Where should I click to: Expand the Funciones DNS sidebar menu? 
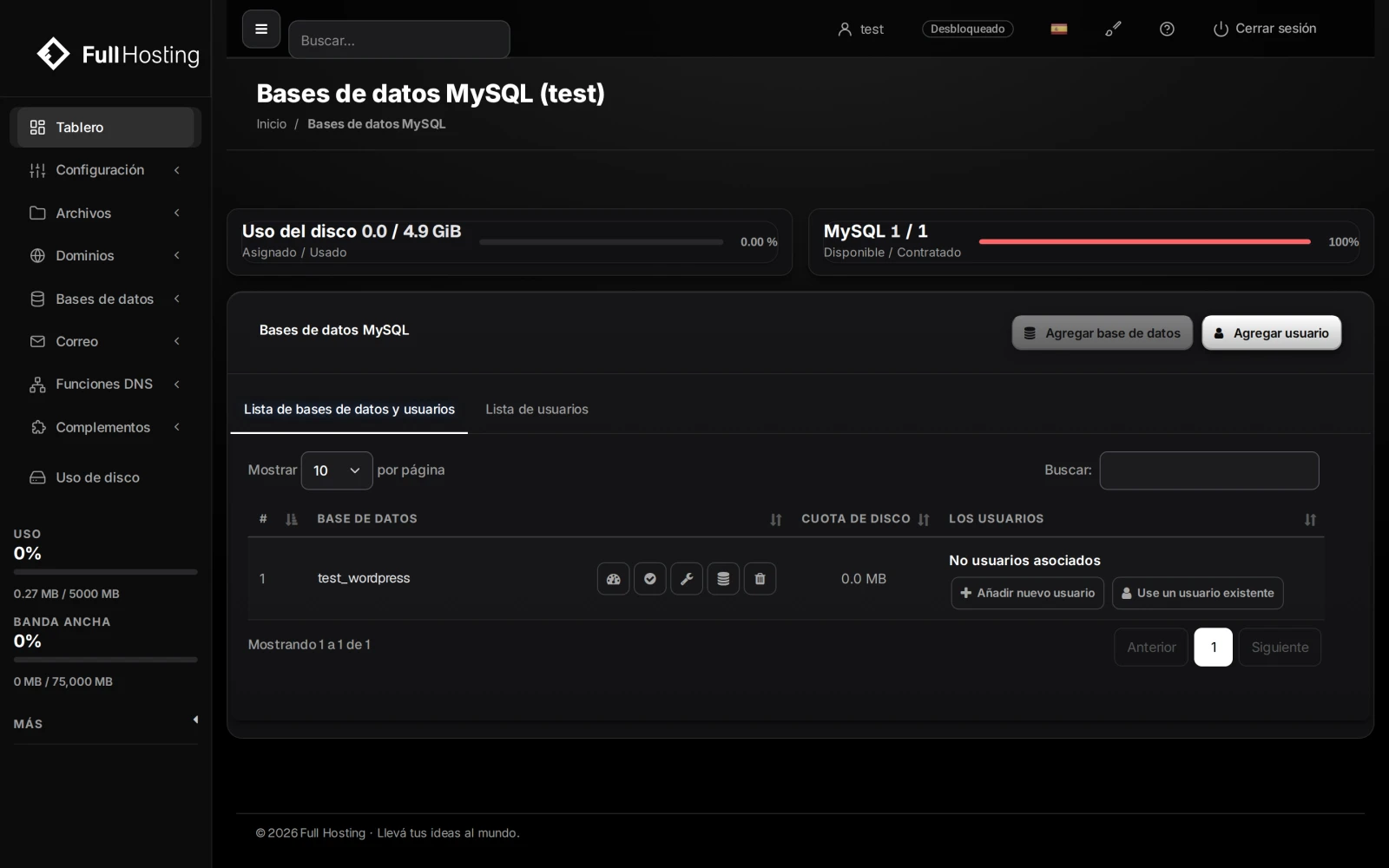click(x=105, y=384)
